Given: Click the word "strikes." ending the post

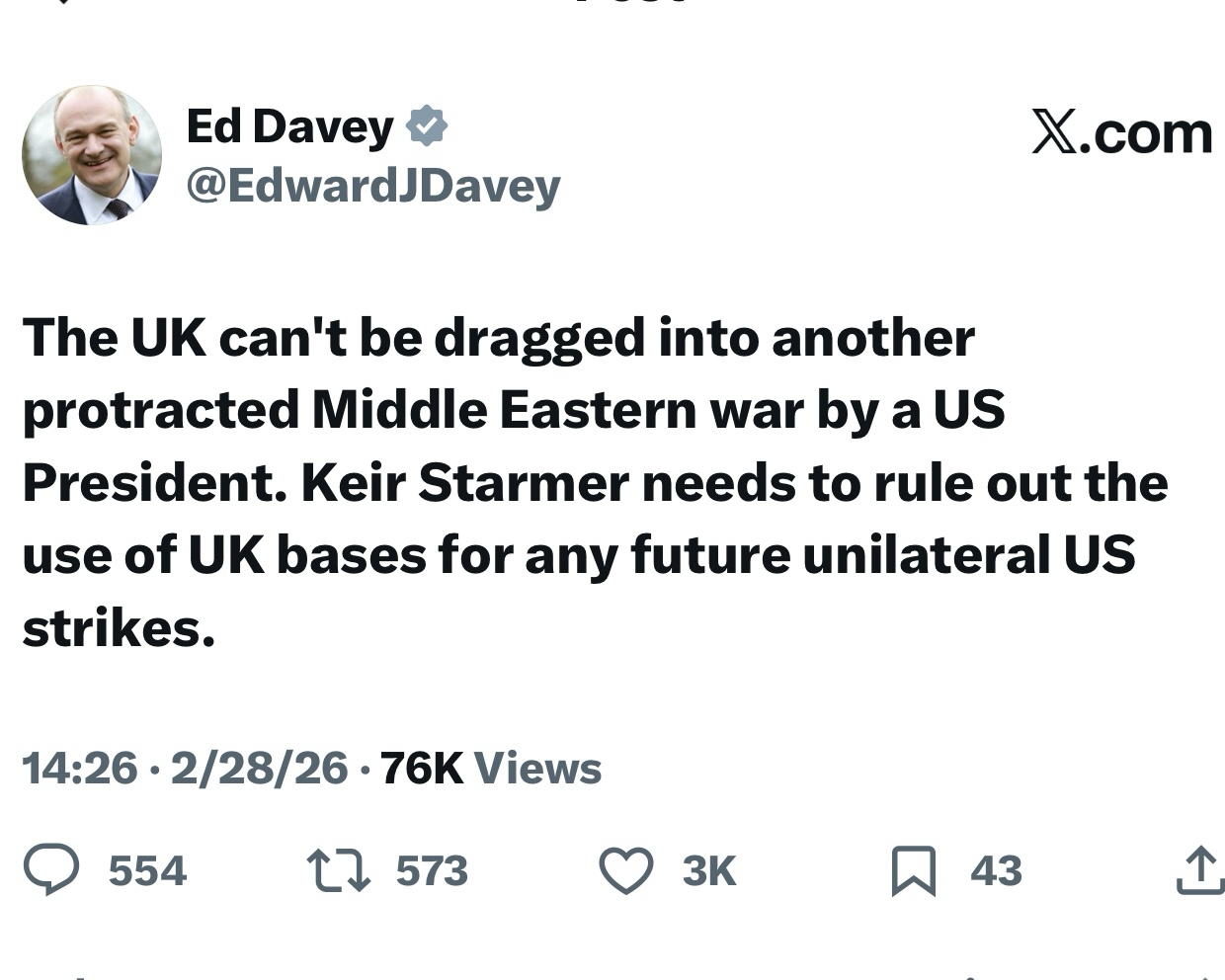Looking at the screenshot, I should click(119, 628).
